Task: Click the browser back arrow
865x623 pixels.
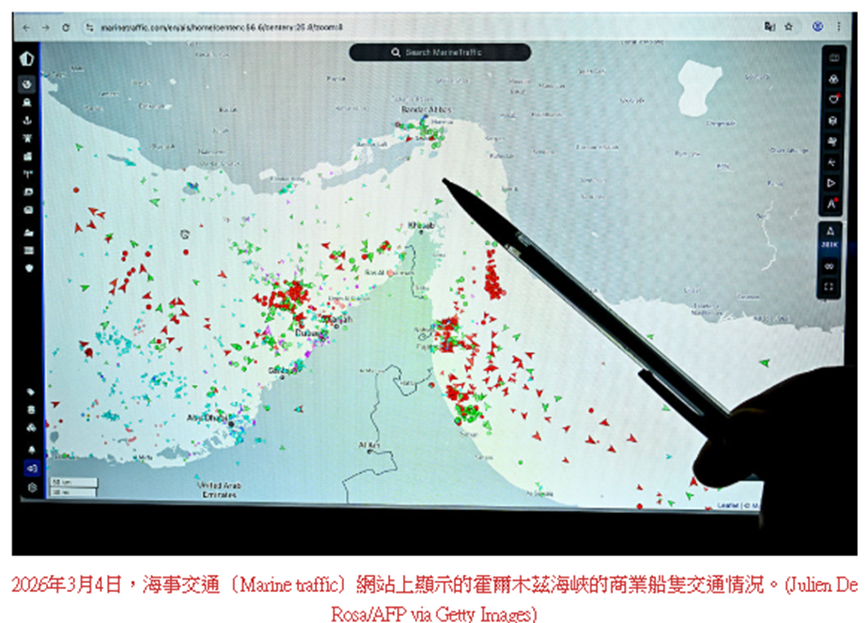Action: 27,27
